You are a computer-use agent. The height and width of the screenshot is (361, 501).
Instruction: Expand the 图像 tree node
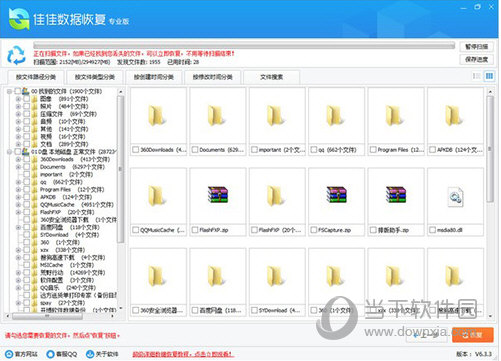[x=18, y=99]
